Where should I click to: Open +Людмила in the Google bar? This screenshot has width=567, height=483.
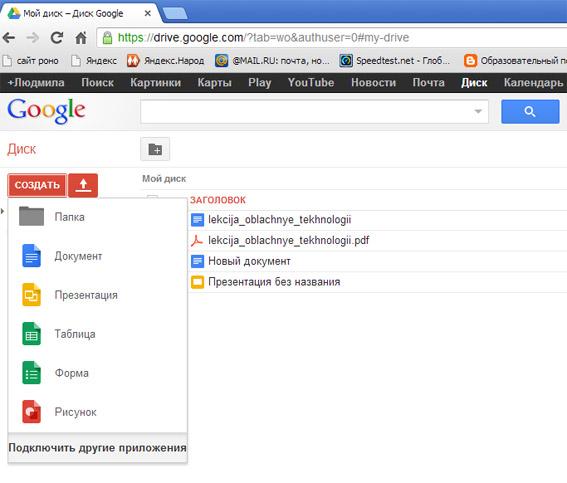coord(36,83)
